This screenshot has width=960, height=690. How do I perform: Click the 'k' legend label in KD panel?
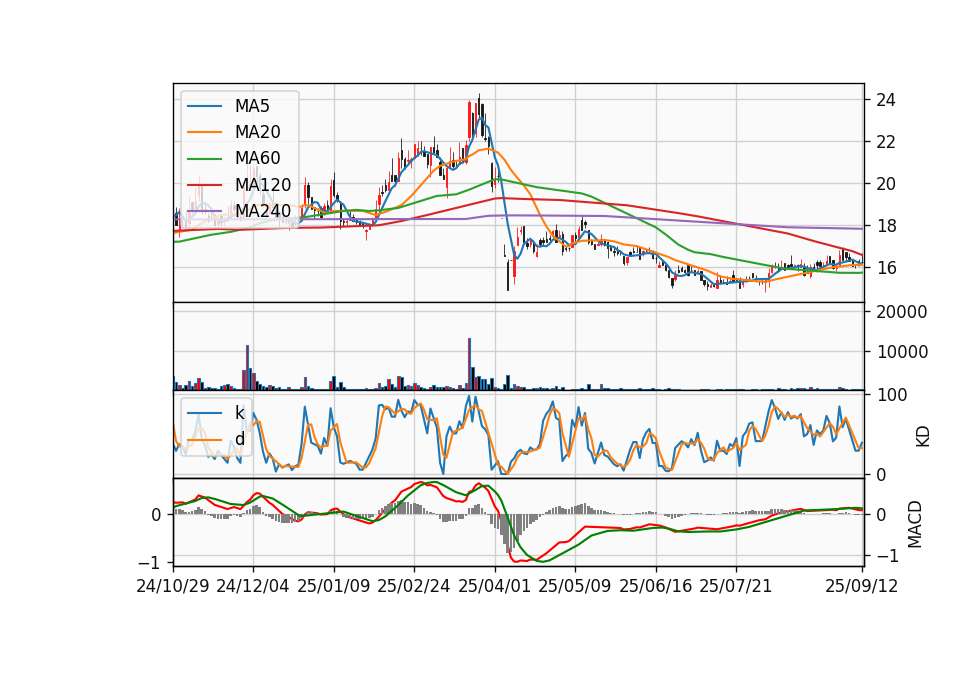pyautogui.click(x=239, y=413)
